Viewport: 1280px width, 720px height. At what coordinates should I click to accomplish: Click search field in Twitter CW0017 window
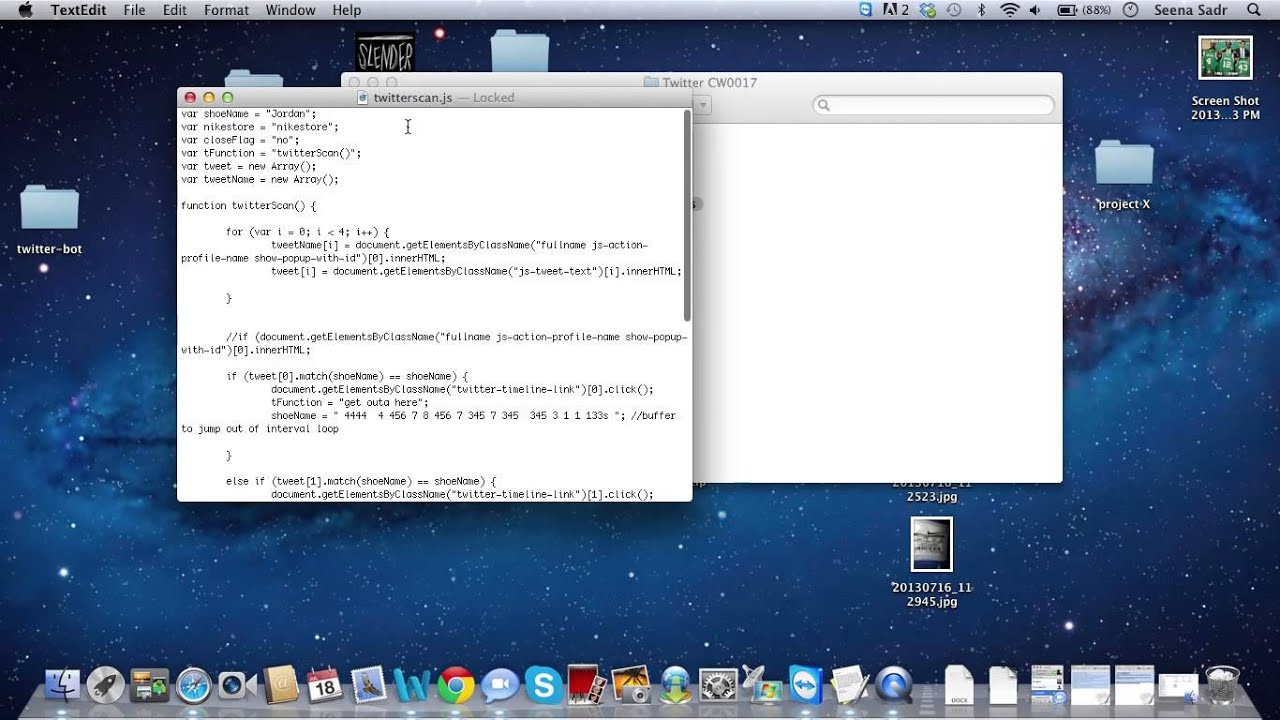(933, 105)
